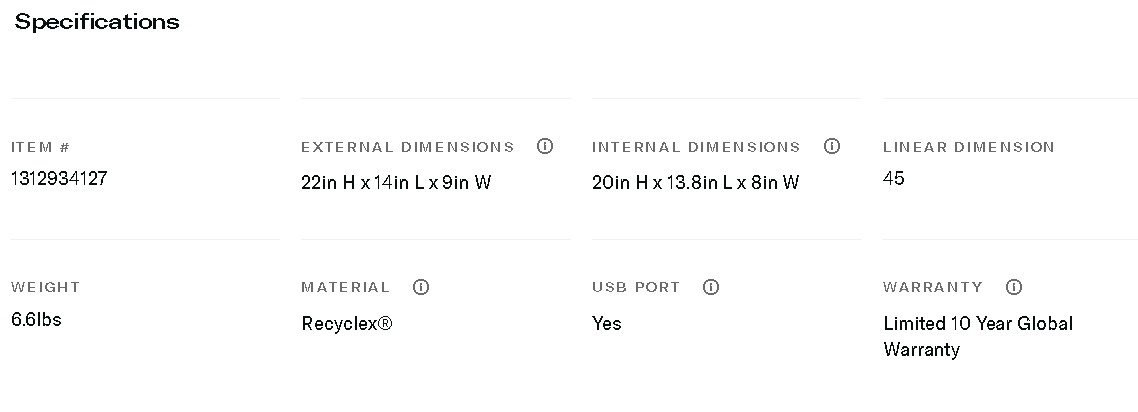Select the 20in H x 13.8in L x 8in W value
Viewport: 1138px width, 412px height.
click(x=695, y=183)
